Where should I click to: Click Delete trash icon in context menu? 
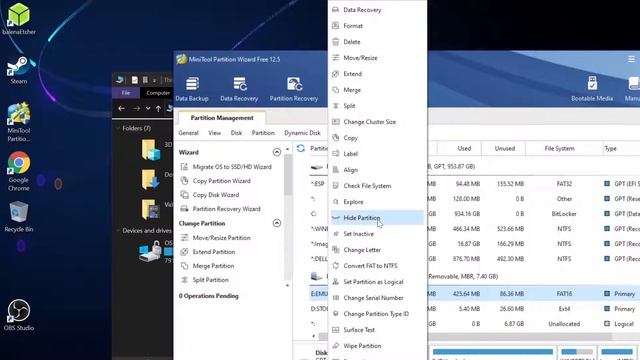pyautogui.click(x=336, y=42)
